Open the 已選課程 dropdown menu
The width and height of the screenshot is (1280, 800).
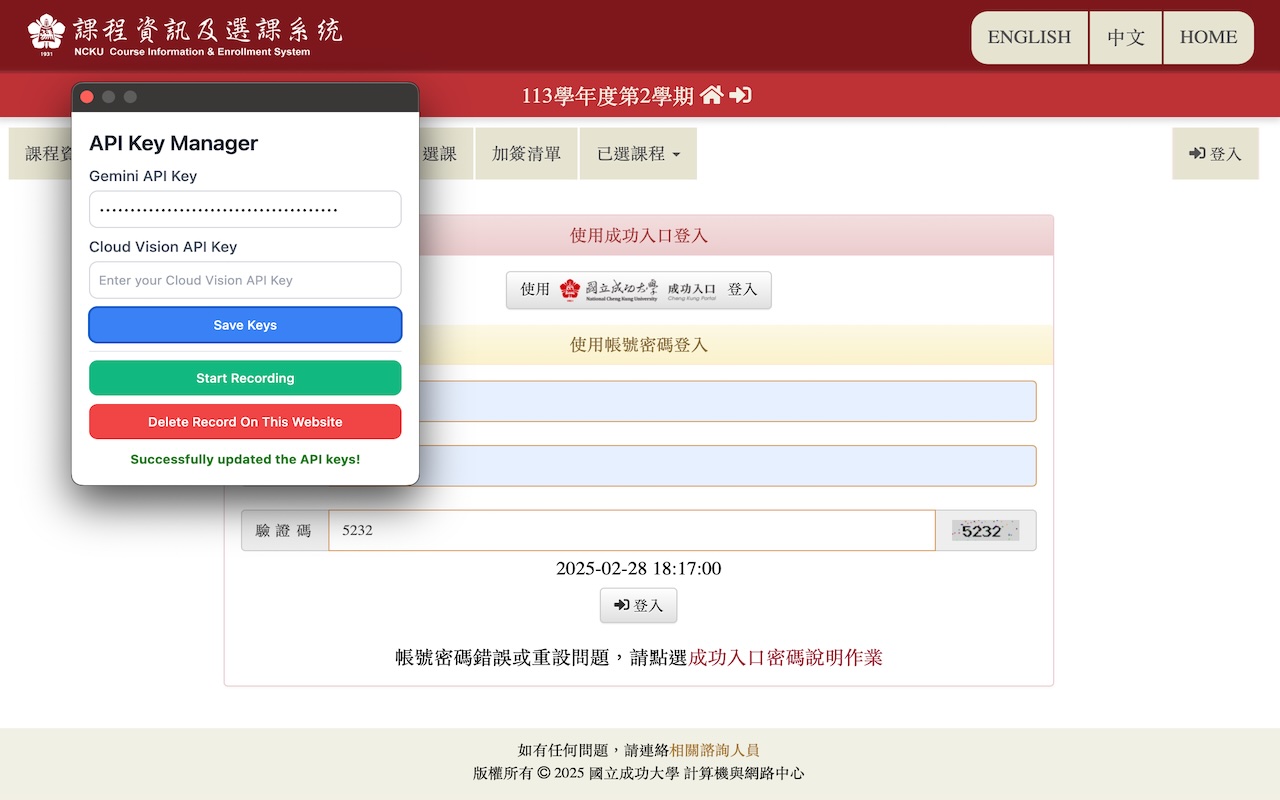coord(638,153)
